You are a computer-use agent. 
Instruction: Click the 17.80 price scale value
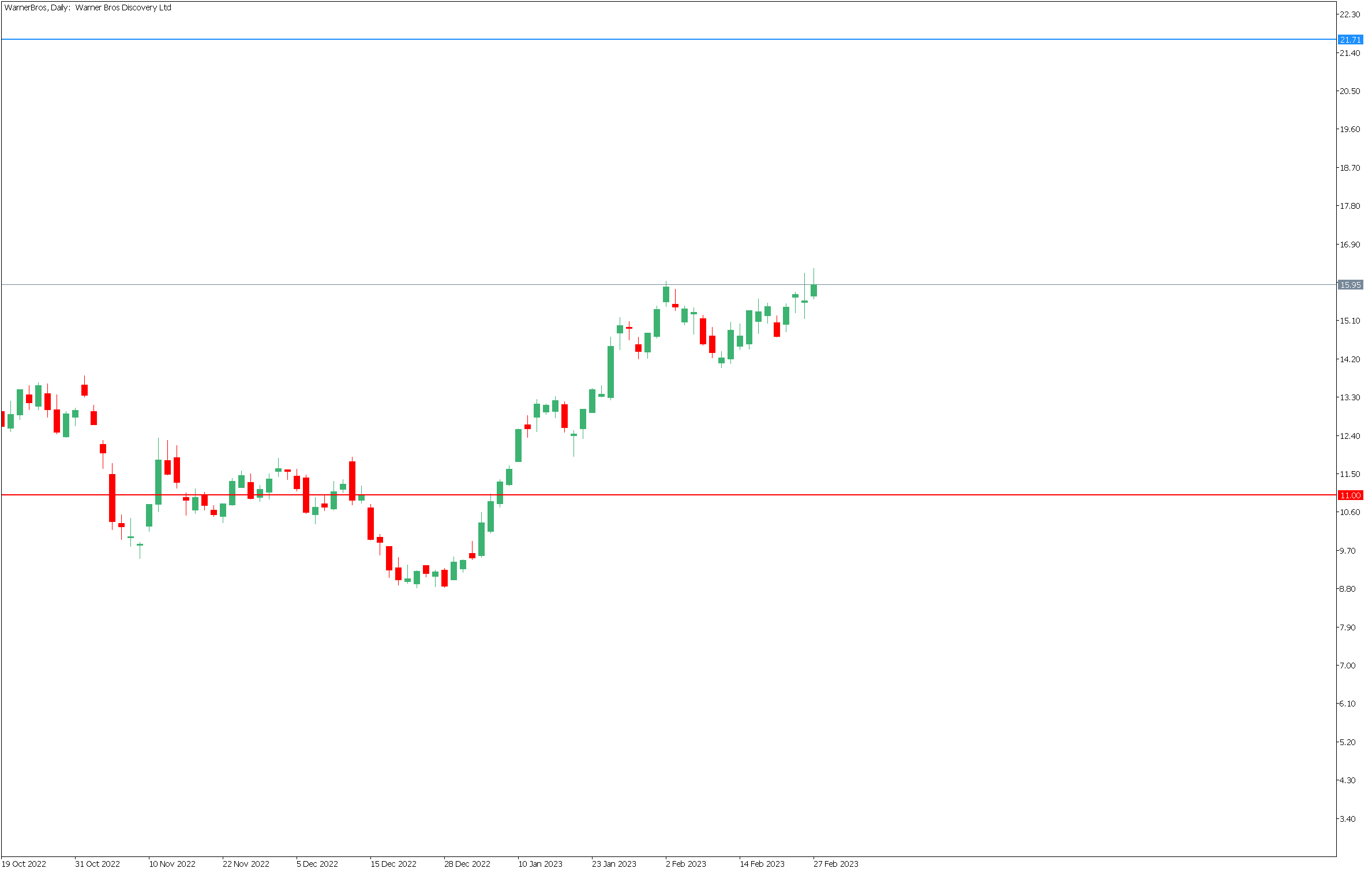1349,206
